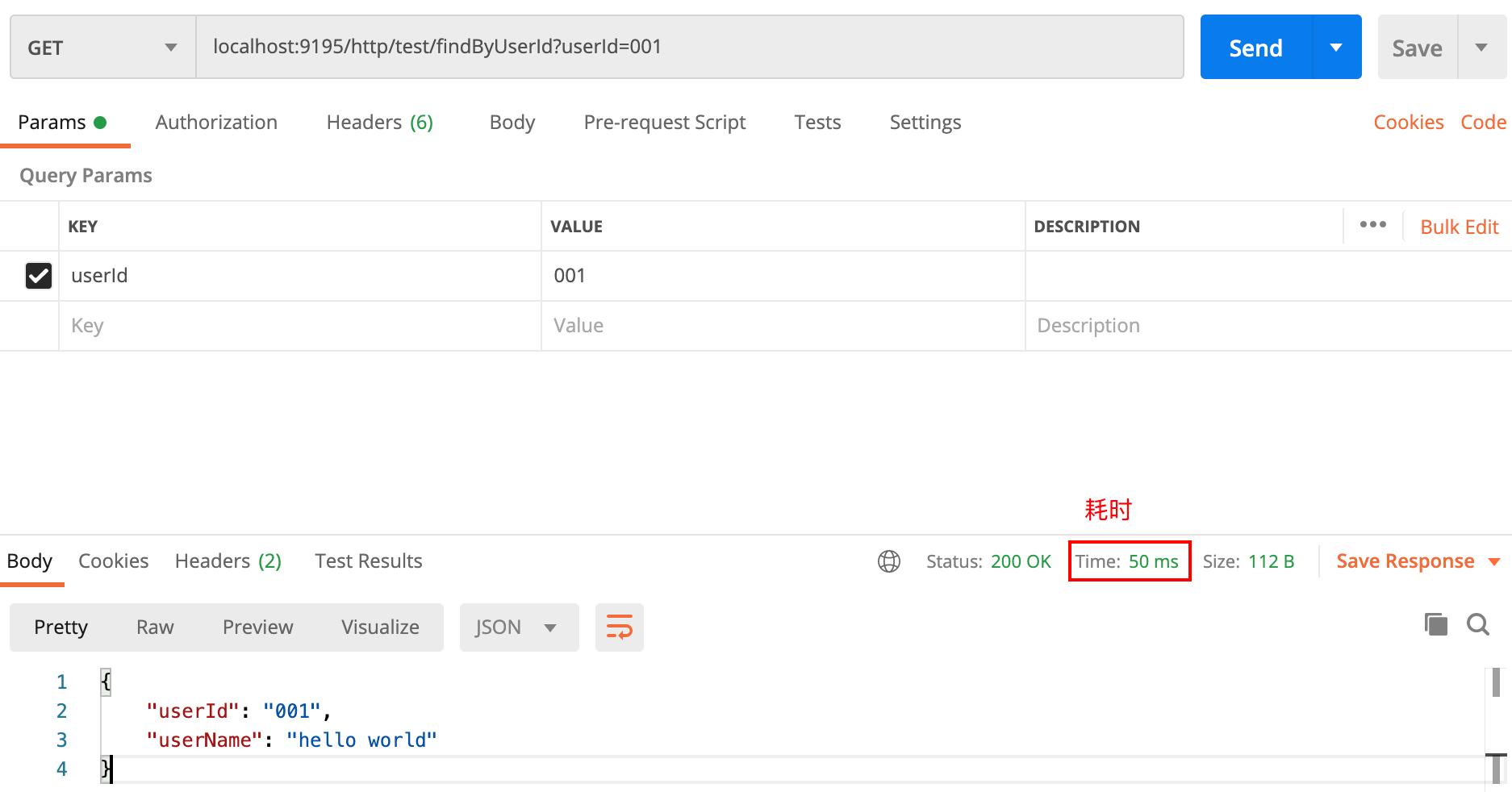Copy response body using the copy icon
Viewport: 1512px width, 792px height.
(x=1436, y=624)
